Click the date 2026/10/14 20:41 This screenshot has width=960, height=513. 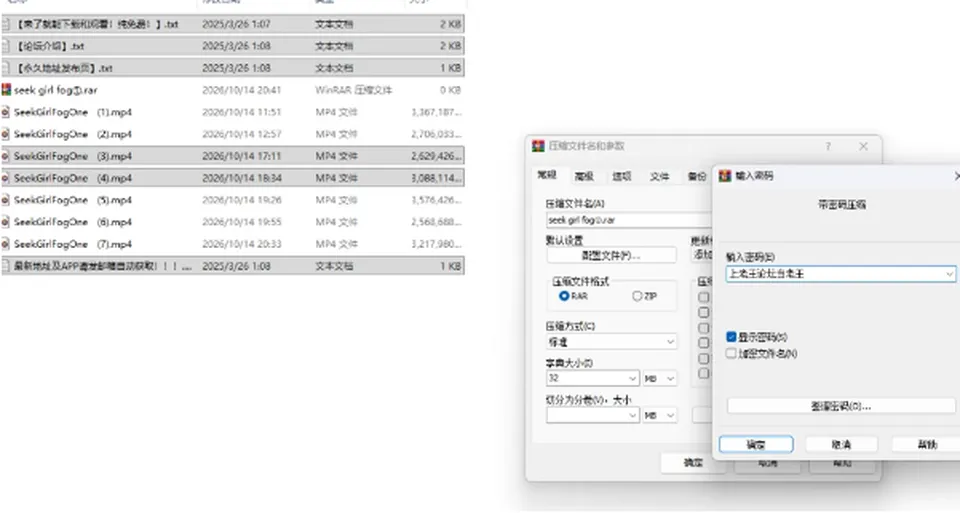pyautogui.click(x=241, y=90)
